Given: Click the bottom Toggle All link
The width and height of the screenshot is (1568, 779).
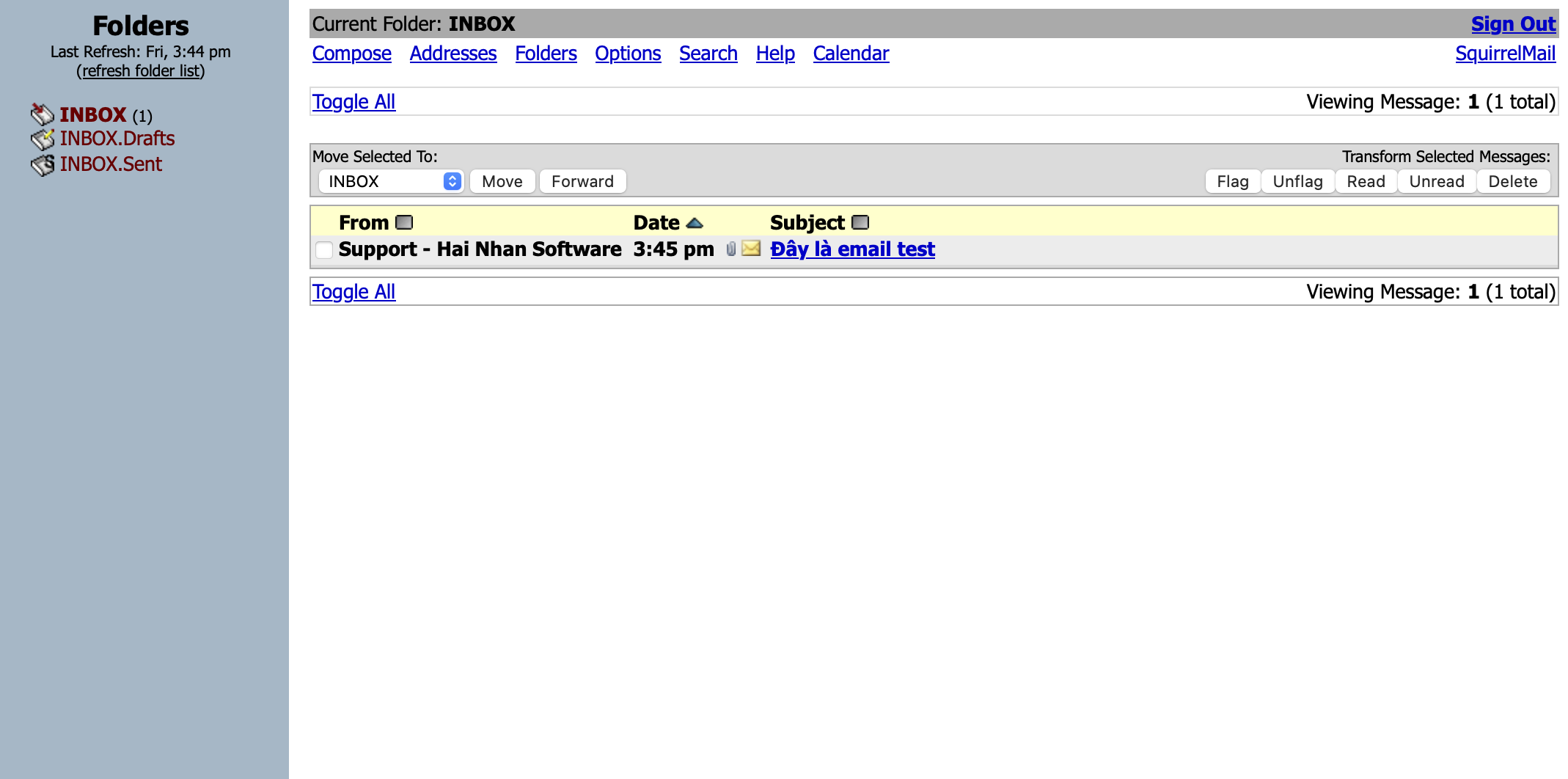Looking at the screenshot, I should [354, 292].
